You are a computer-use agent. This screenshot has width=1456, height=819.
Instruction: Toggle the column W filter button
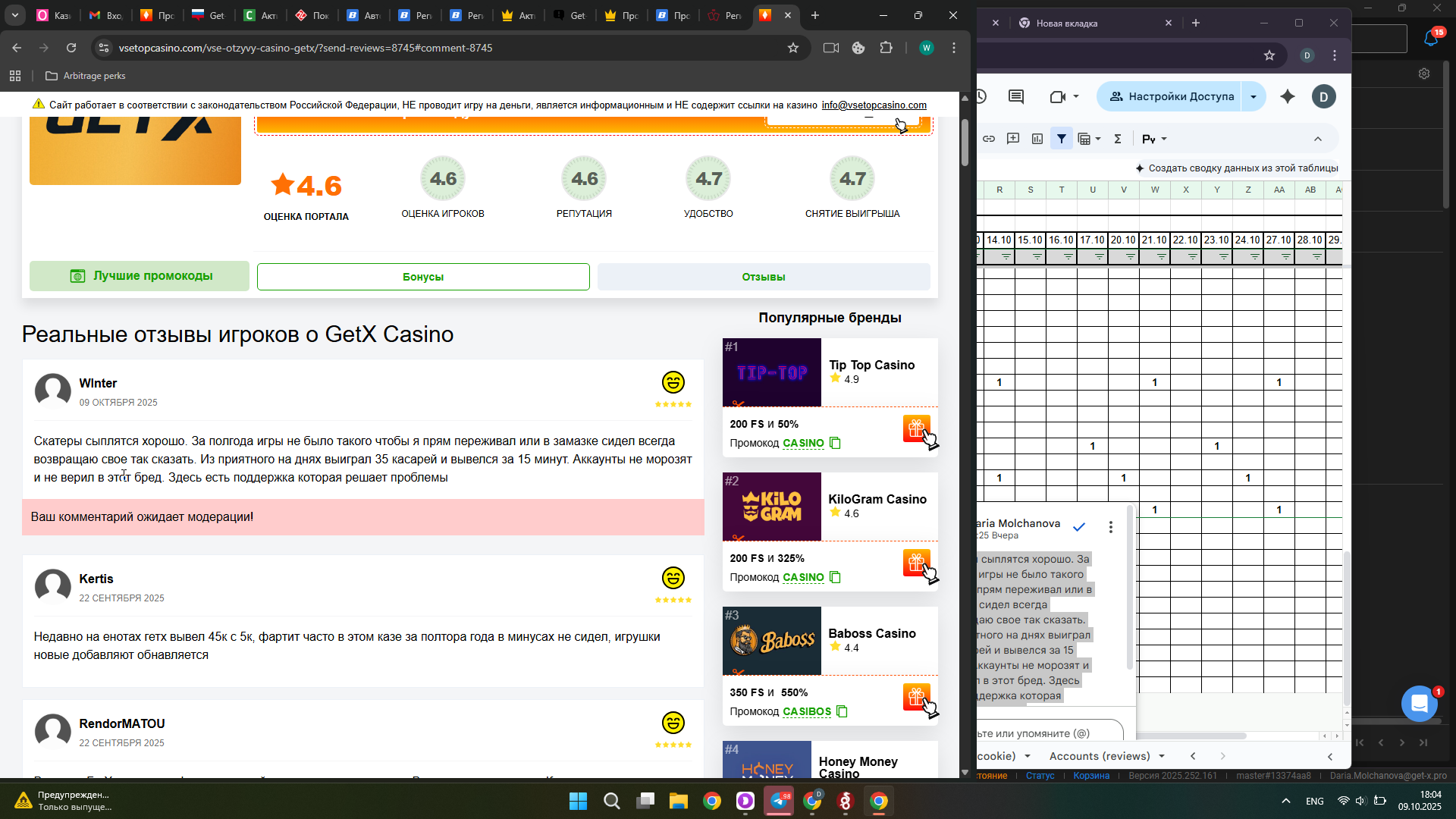tap(1161, 257)
